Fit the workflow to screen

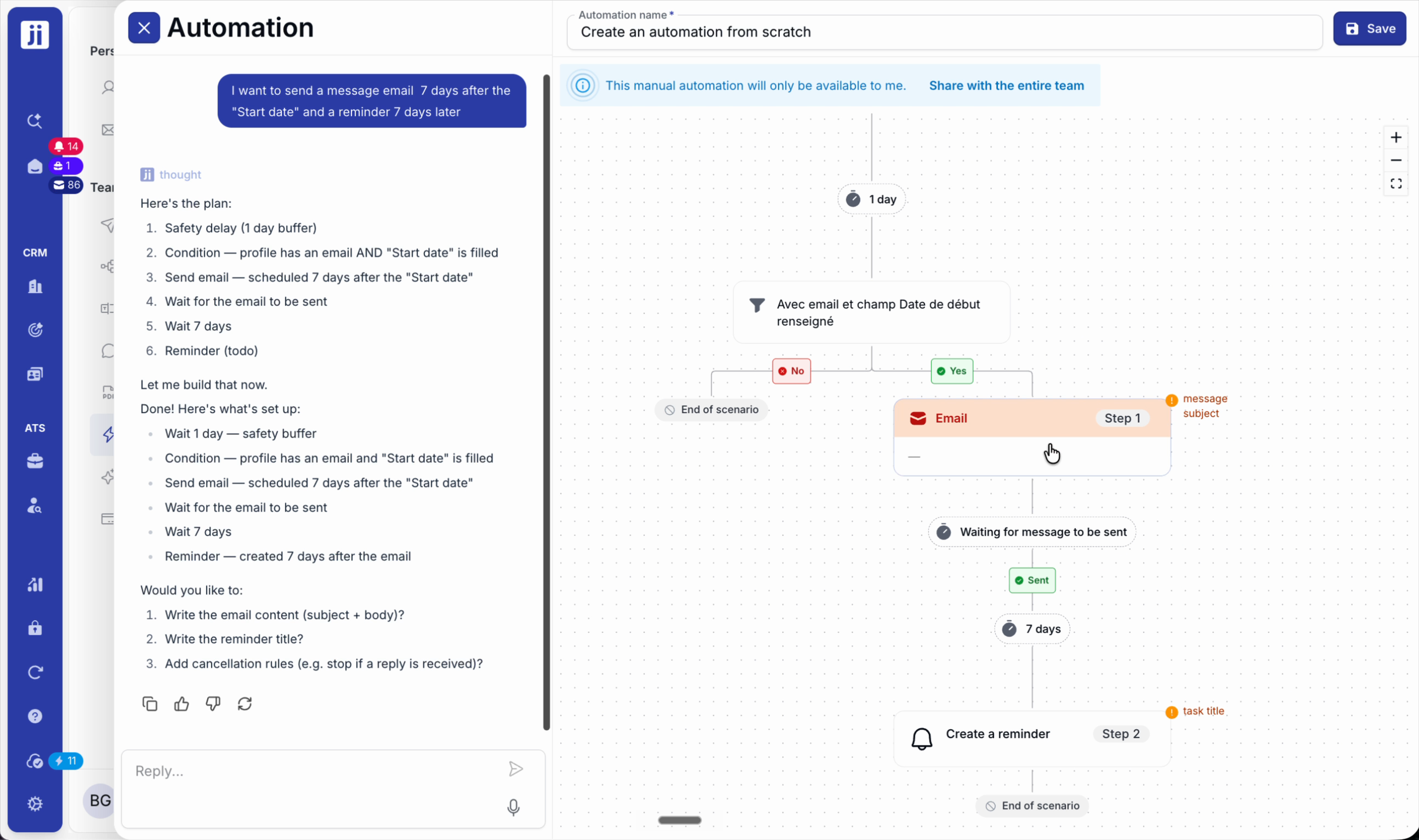coord(1396,183)
